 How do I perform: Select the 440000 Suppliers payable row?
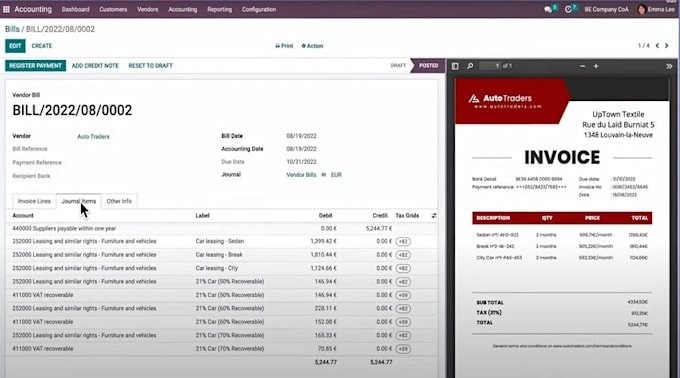click(x=222, y=228)
